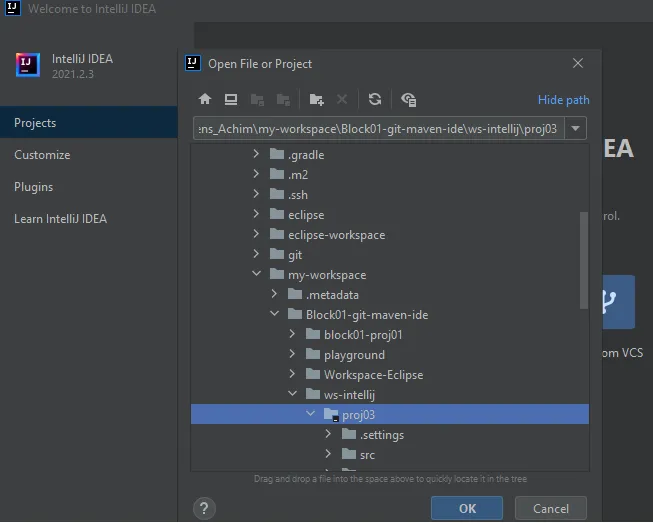
Task: Open the Projects tab in sidebar
Action: point(89,122)
